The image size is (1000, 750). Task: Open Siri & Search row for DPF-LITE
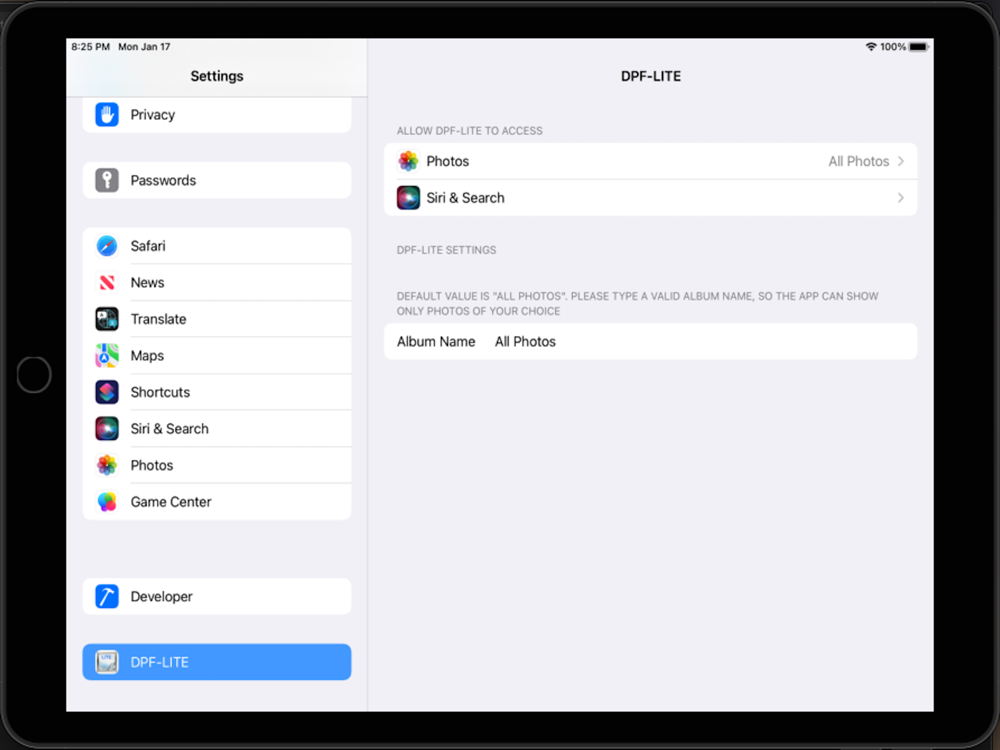tap(651, 198)
